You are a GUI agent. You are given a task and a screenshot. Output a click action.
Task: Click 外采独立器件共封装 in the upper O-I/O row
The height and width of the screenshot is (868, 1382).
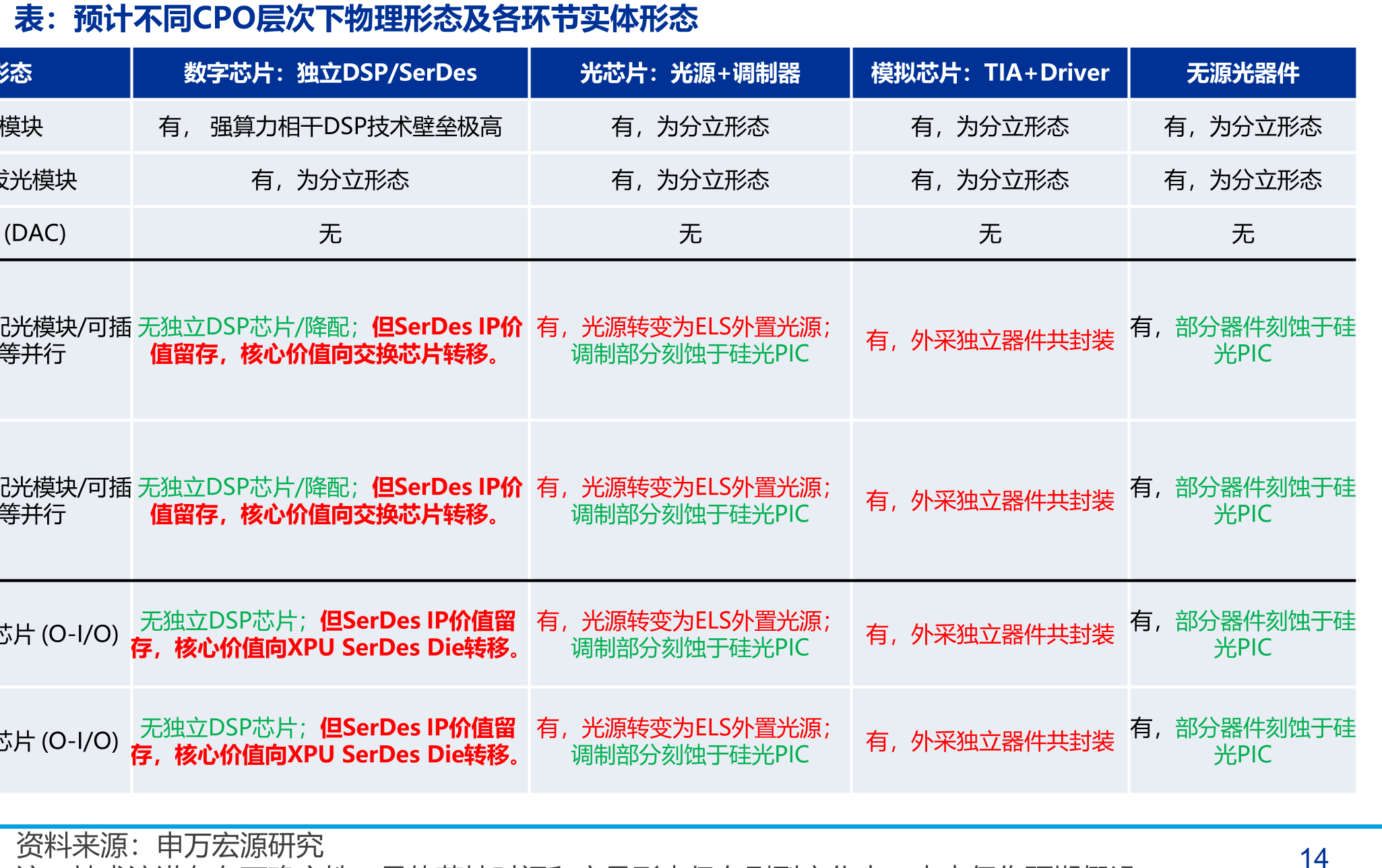pos(990,634)
